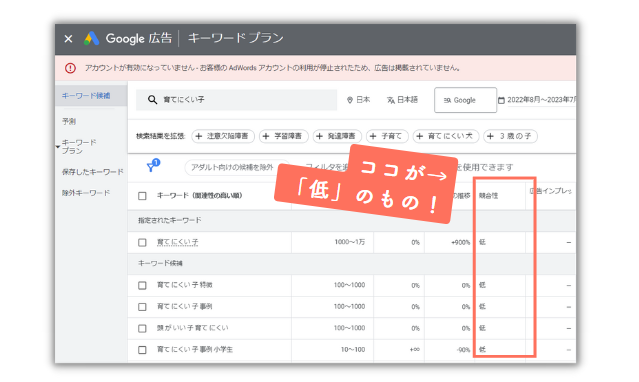Expand the キーワードプラン sidebar arrow

pyautogui.click(x=58, y=146)
